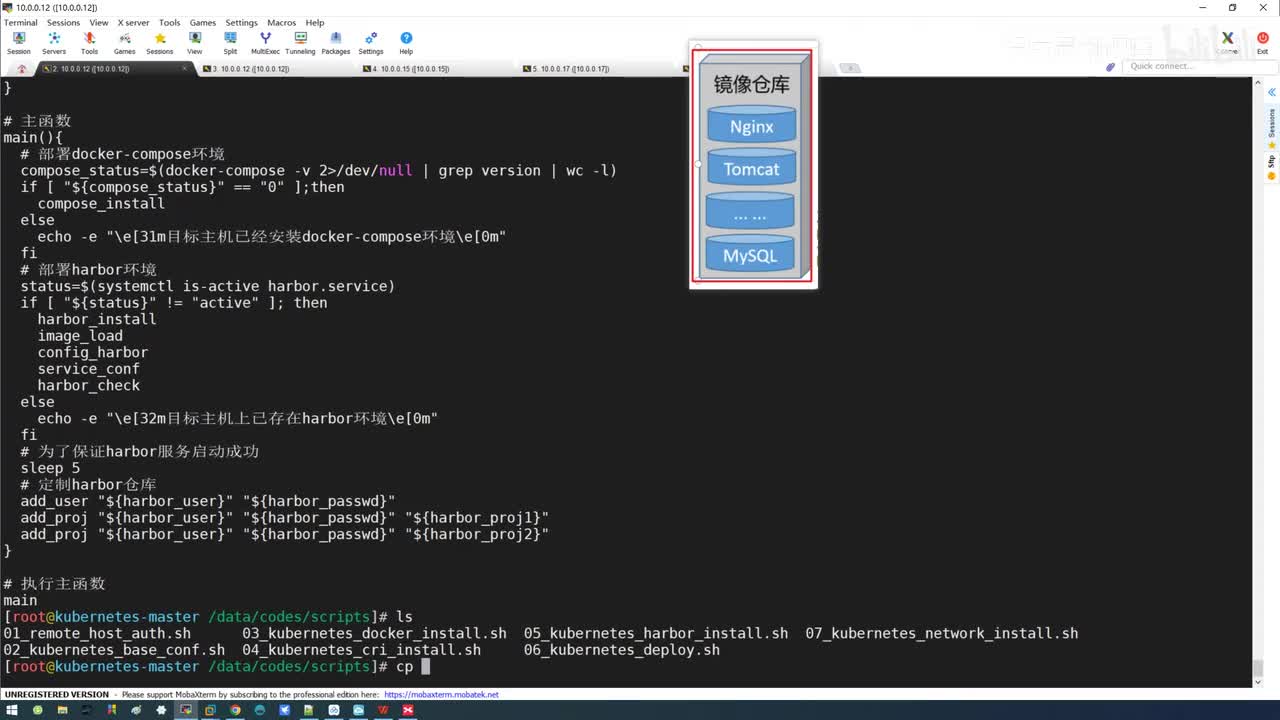Screen dimensions: 1280x720
Task: Click the 'compose_install' line
Action: click(x=101, y=203)
